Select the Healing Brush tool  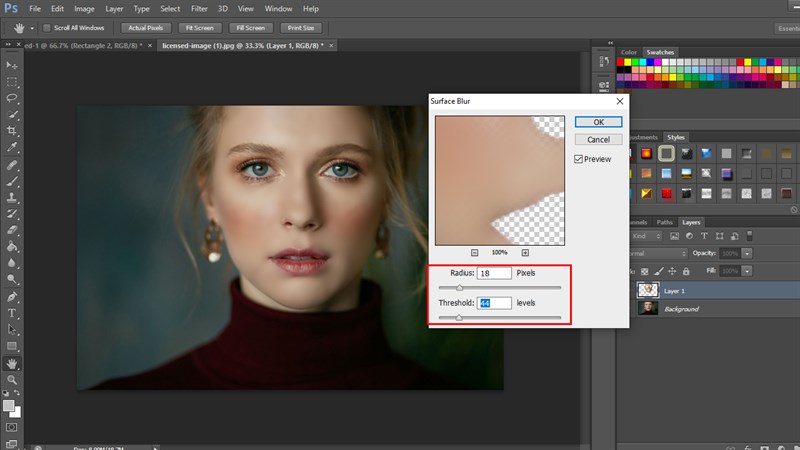[x=12, y=165]
